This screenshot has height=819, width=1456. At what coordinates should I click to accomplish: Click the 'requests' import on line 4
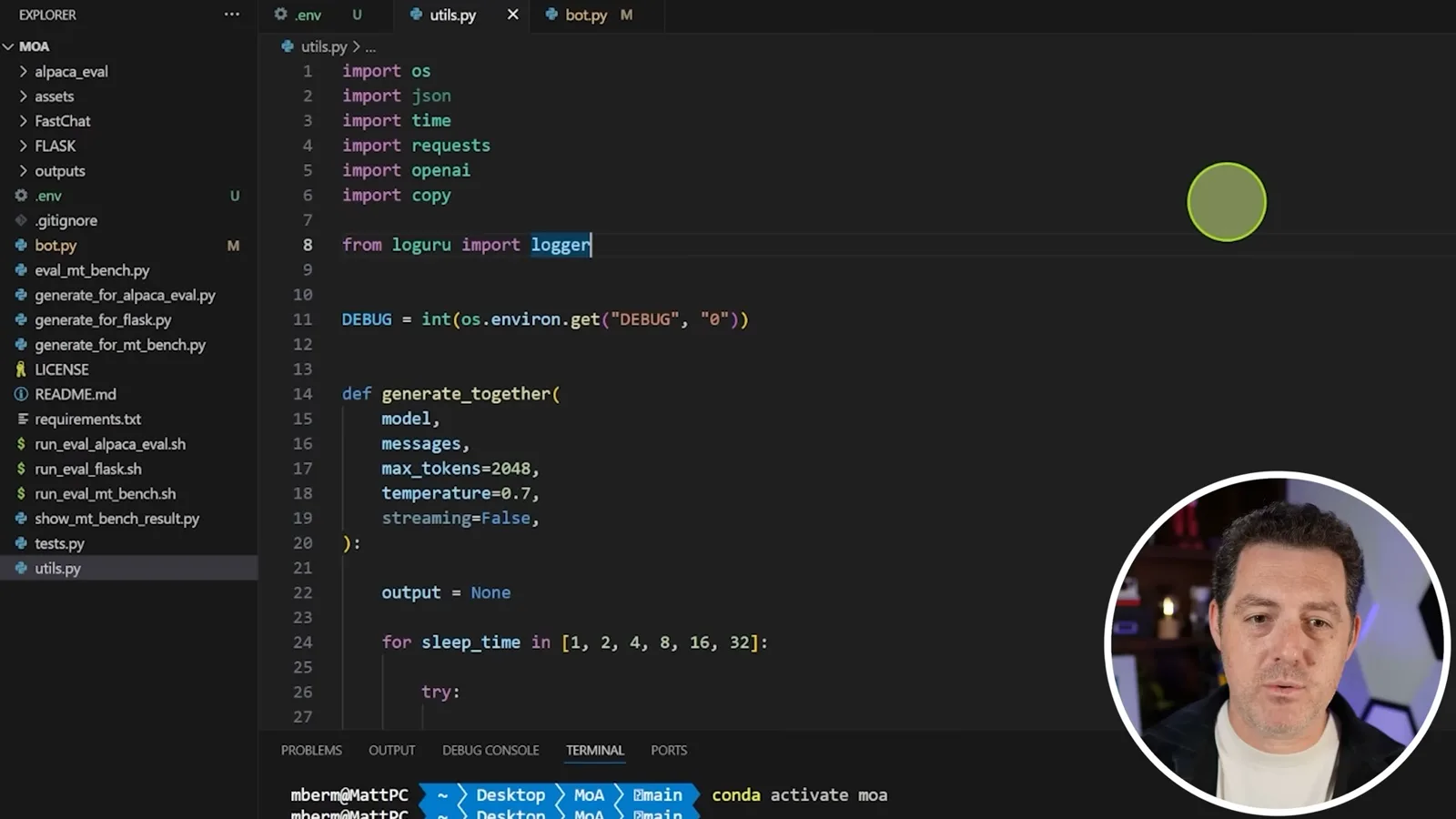pos(450,146)
